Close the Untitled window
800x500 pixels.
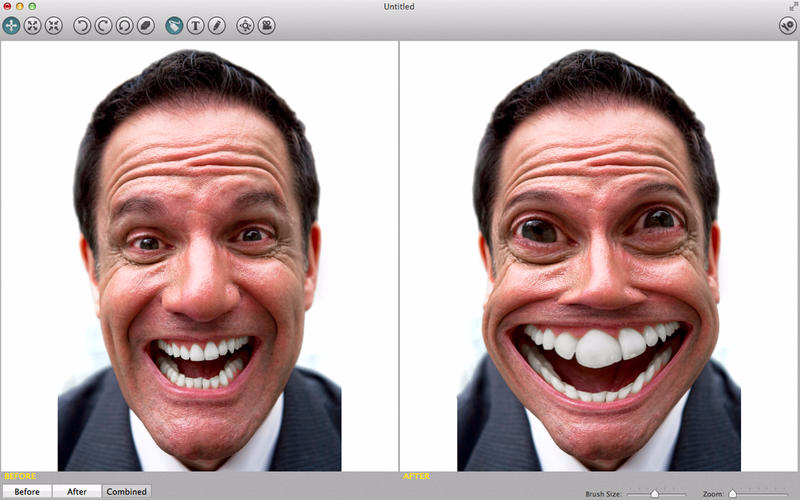click(x=7, y=6)
